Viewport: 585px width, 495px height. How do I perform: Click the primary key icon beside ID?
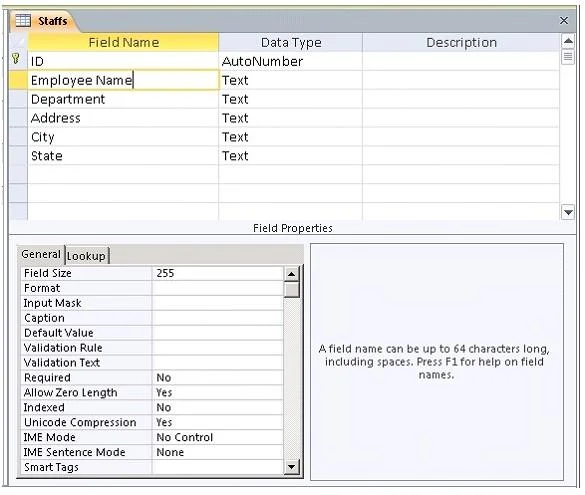(16, 59)
